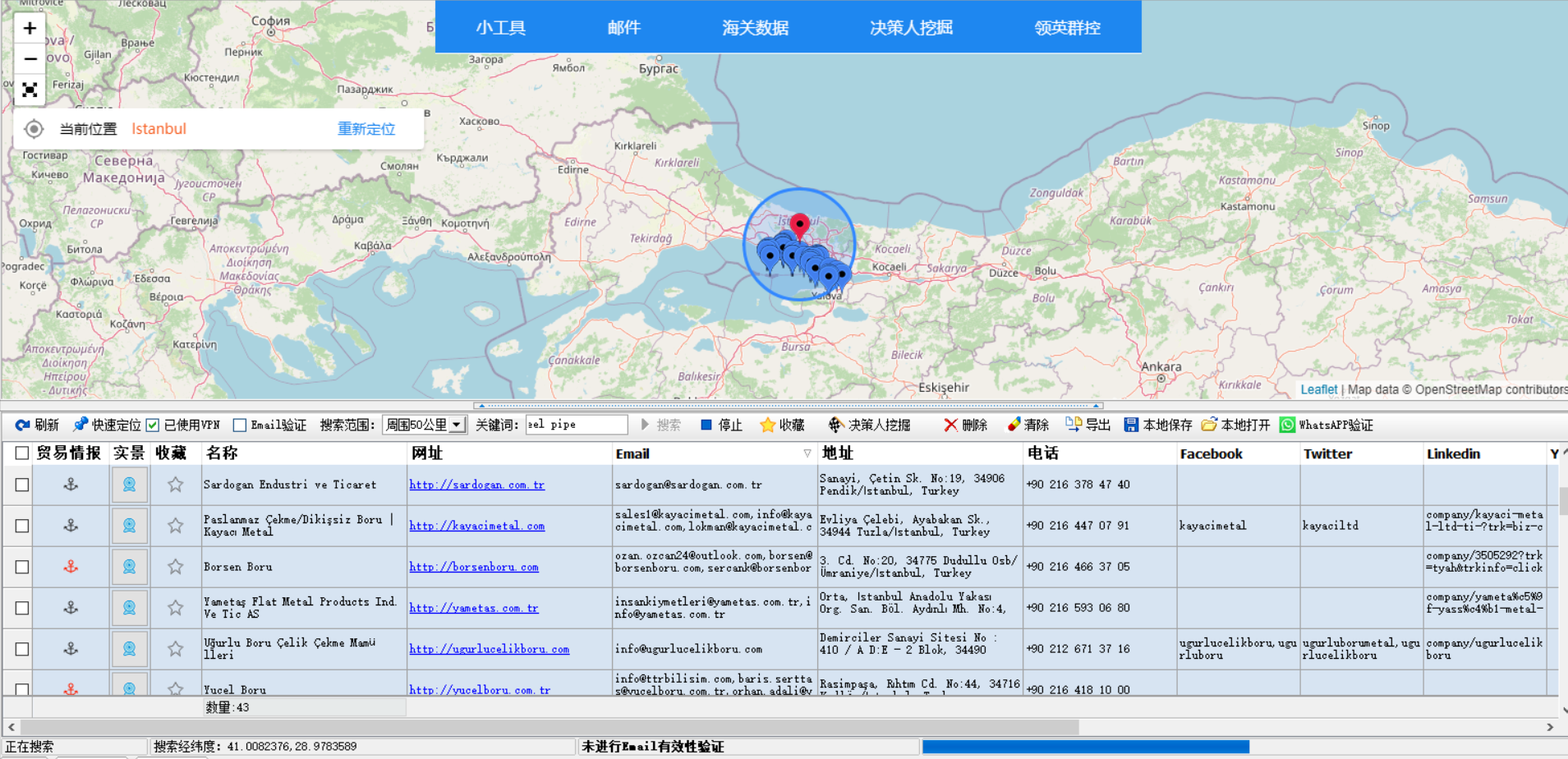Click the 关键词 keyword input field
Screen dimensions: 1568x759
[x=577, y=425]
